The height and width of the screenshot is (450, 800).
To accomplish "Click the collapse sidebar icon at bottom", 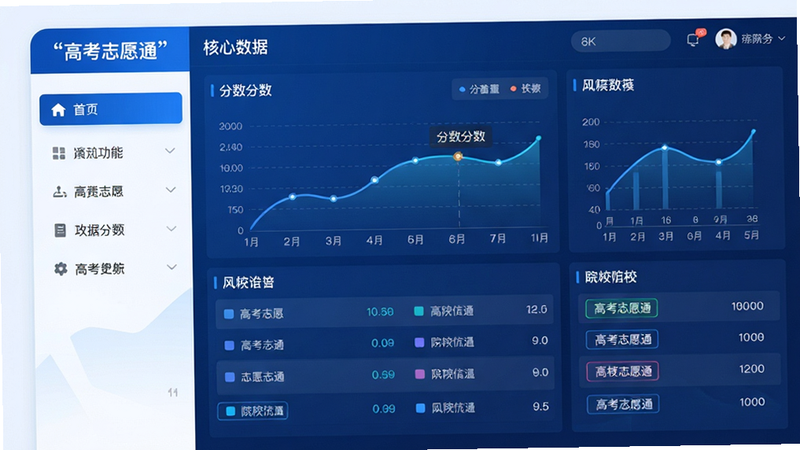I will coord(173,392).
